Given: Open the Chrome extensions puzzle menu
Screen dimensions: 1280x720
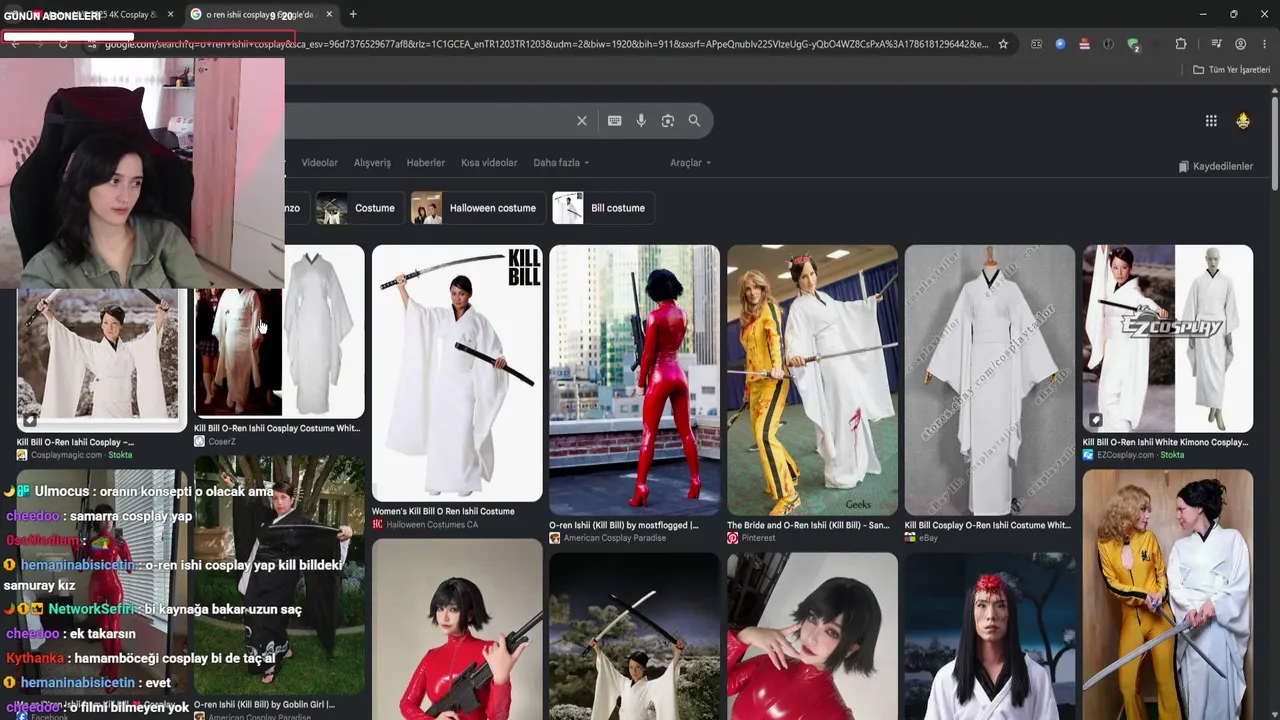Looking at the screenshot, I should [x=1181, y=44].
